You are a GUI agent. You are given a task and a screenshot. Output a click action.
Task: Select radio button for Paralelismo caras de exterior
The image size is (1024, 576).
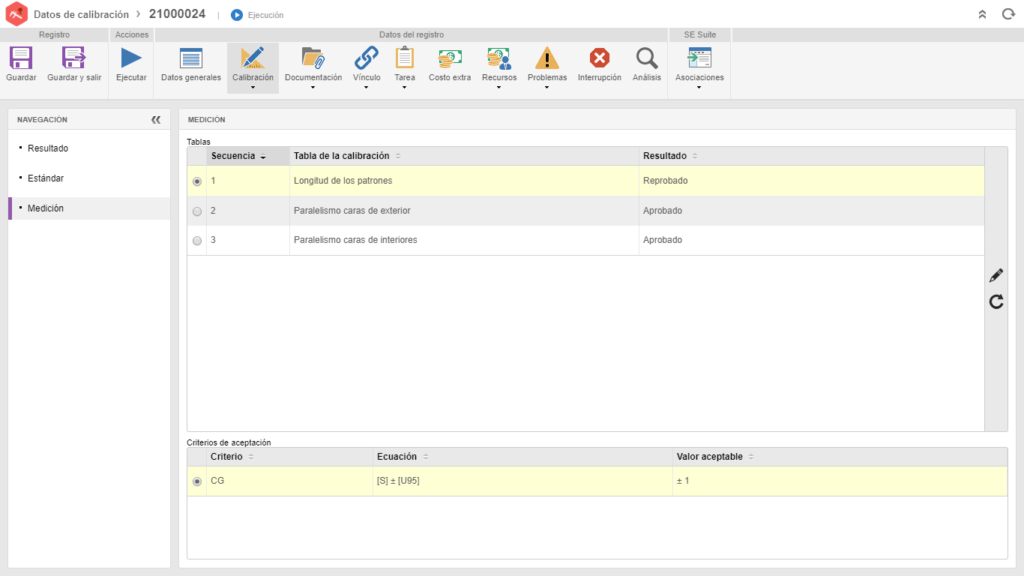[x=197, y=211]
